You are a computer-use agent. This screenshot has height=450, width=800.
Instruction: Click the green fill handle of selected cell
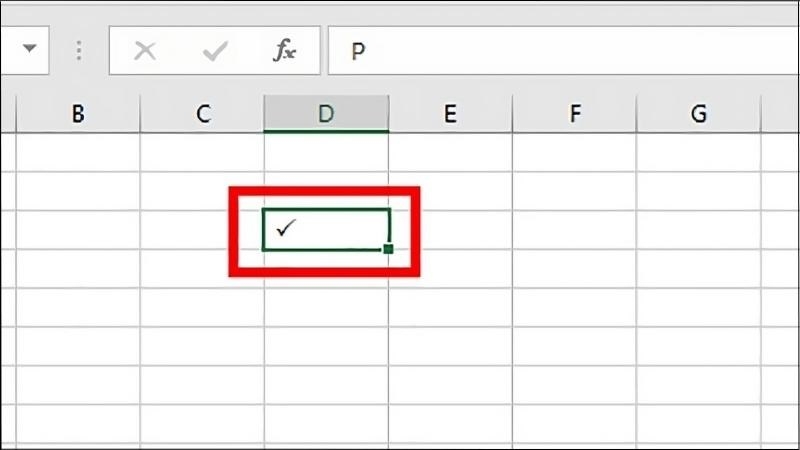pyautogui.click(x=388, y=249)
